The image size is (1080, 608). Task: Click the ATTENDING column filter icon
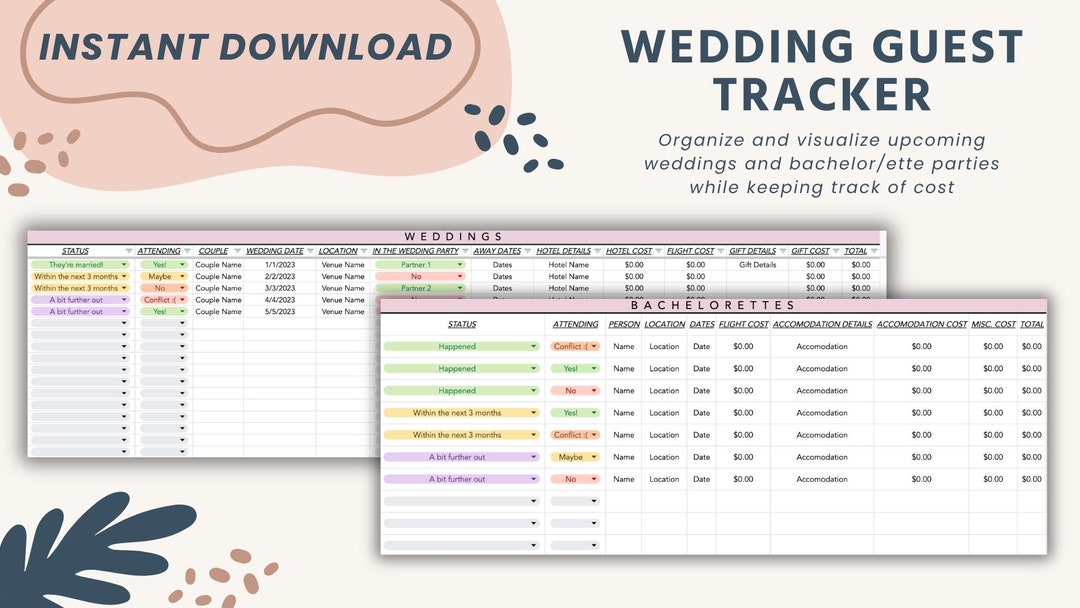coord(186,250)
